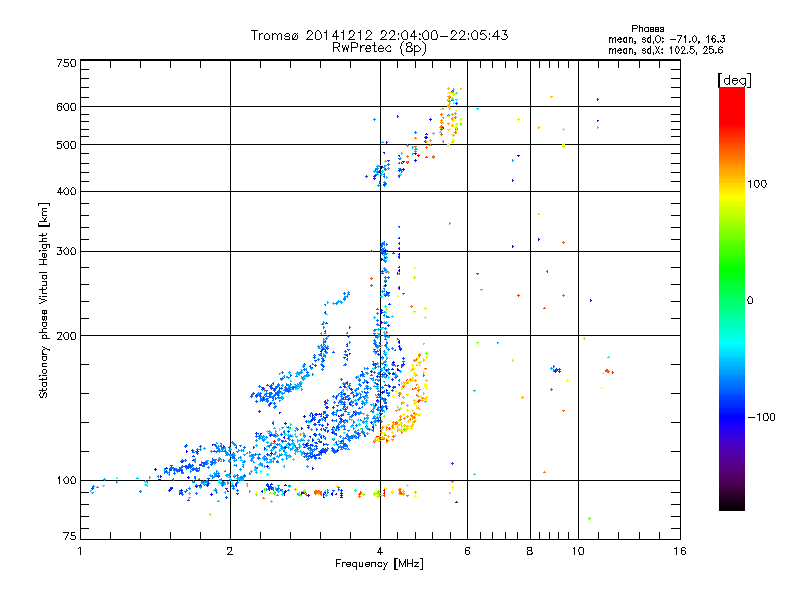
Task: Click the 'Phases' header label
Action: pos(647,29)
